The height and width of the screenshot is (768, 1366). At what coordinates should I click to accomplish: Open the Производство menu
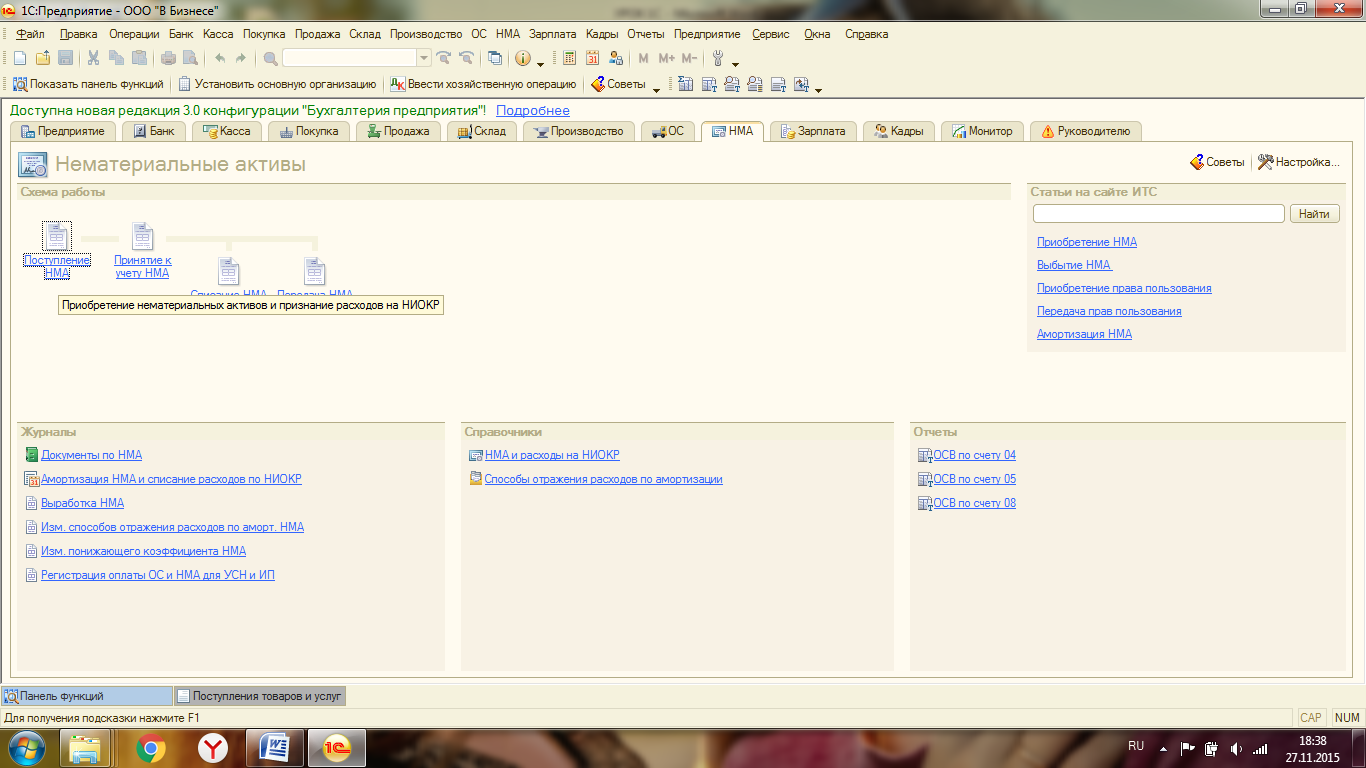point(426,34)
